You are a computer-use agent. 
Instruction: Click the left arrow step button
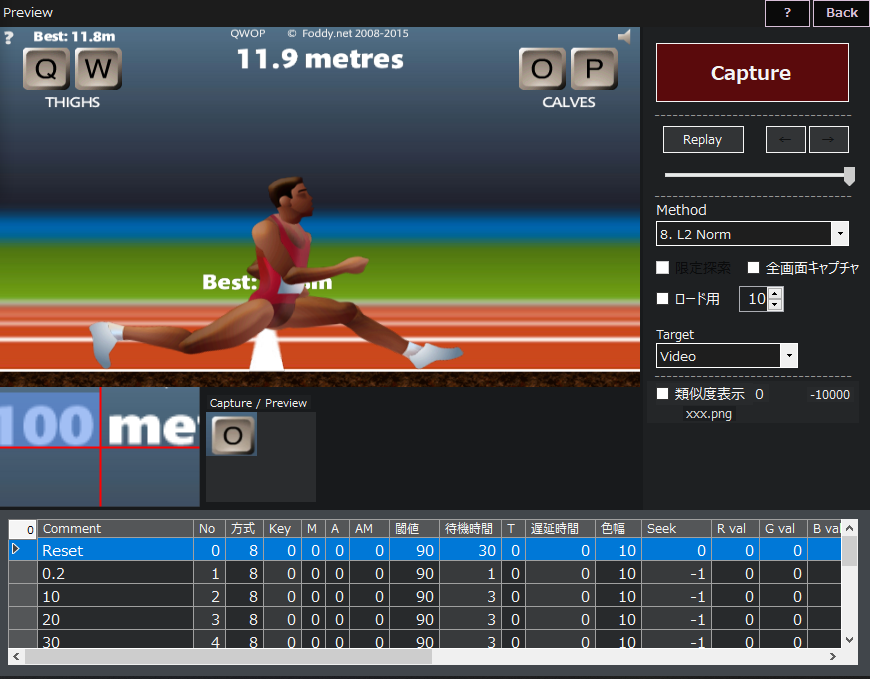tap(785, 139)
